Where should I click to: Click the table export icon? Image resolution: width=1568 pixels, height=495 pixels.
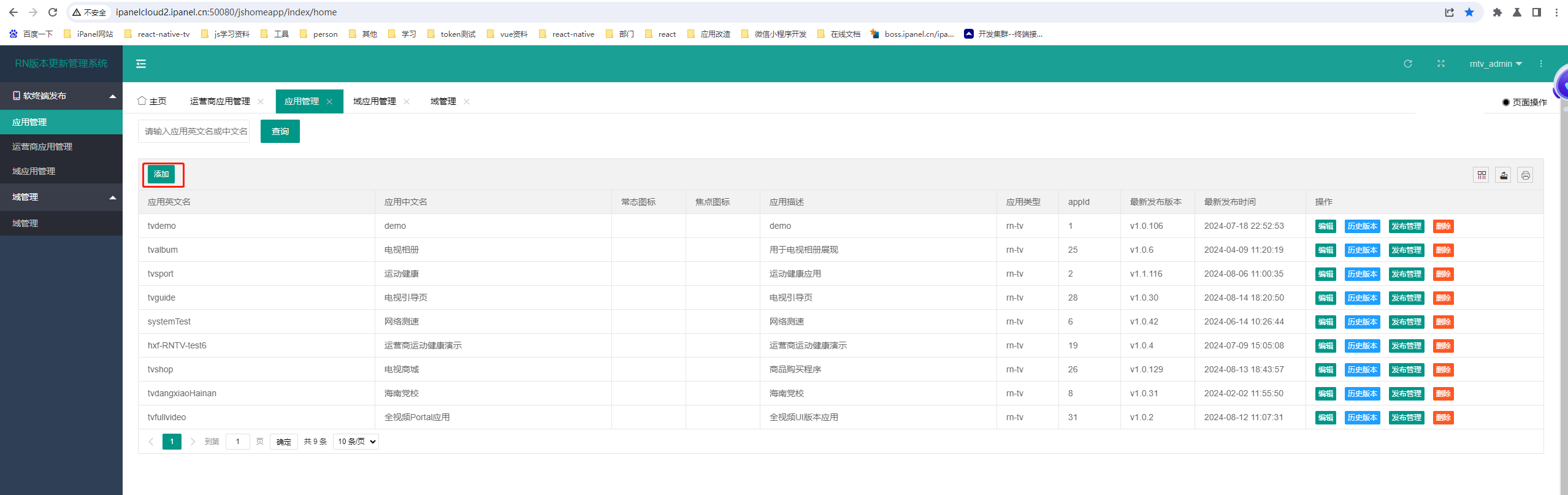[x=1504, y=175]
